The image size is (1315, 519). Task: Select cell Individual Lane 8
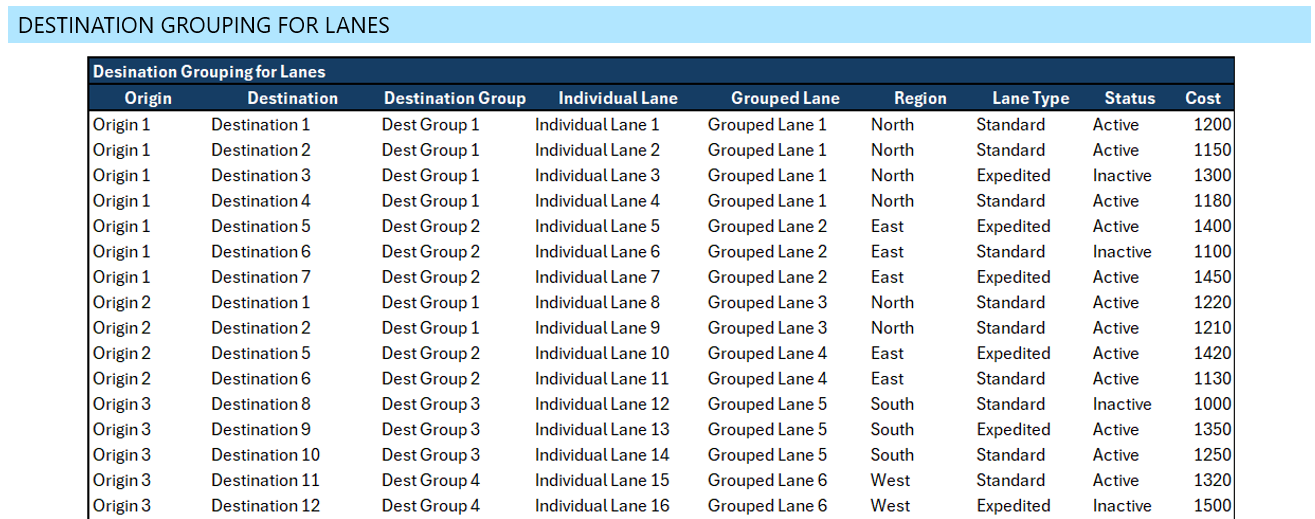click(597, 302)
